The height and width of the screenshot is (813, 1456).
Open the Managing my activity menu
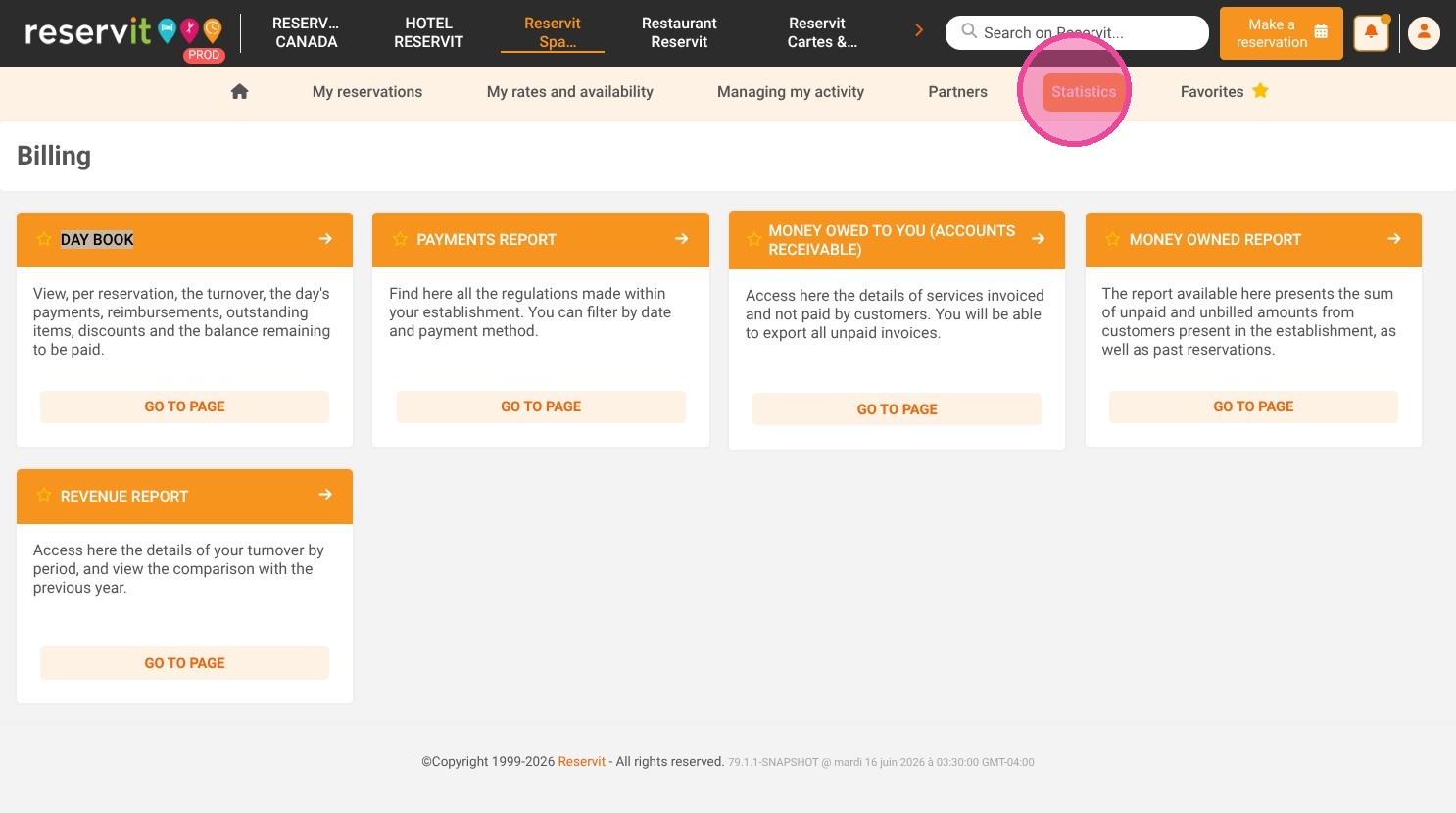tap(791, 92)
